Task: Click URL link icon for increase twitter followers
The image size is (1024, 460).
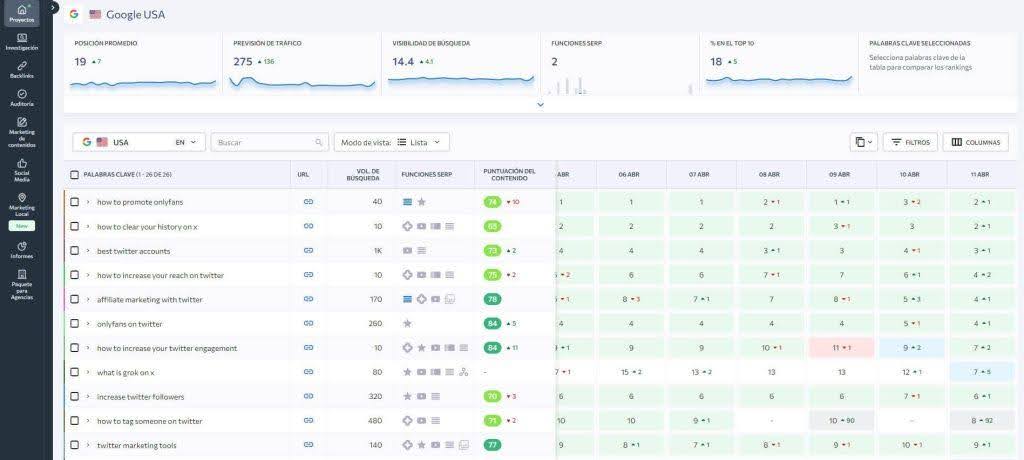Action: [308, 397]
